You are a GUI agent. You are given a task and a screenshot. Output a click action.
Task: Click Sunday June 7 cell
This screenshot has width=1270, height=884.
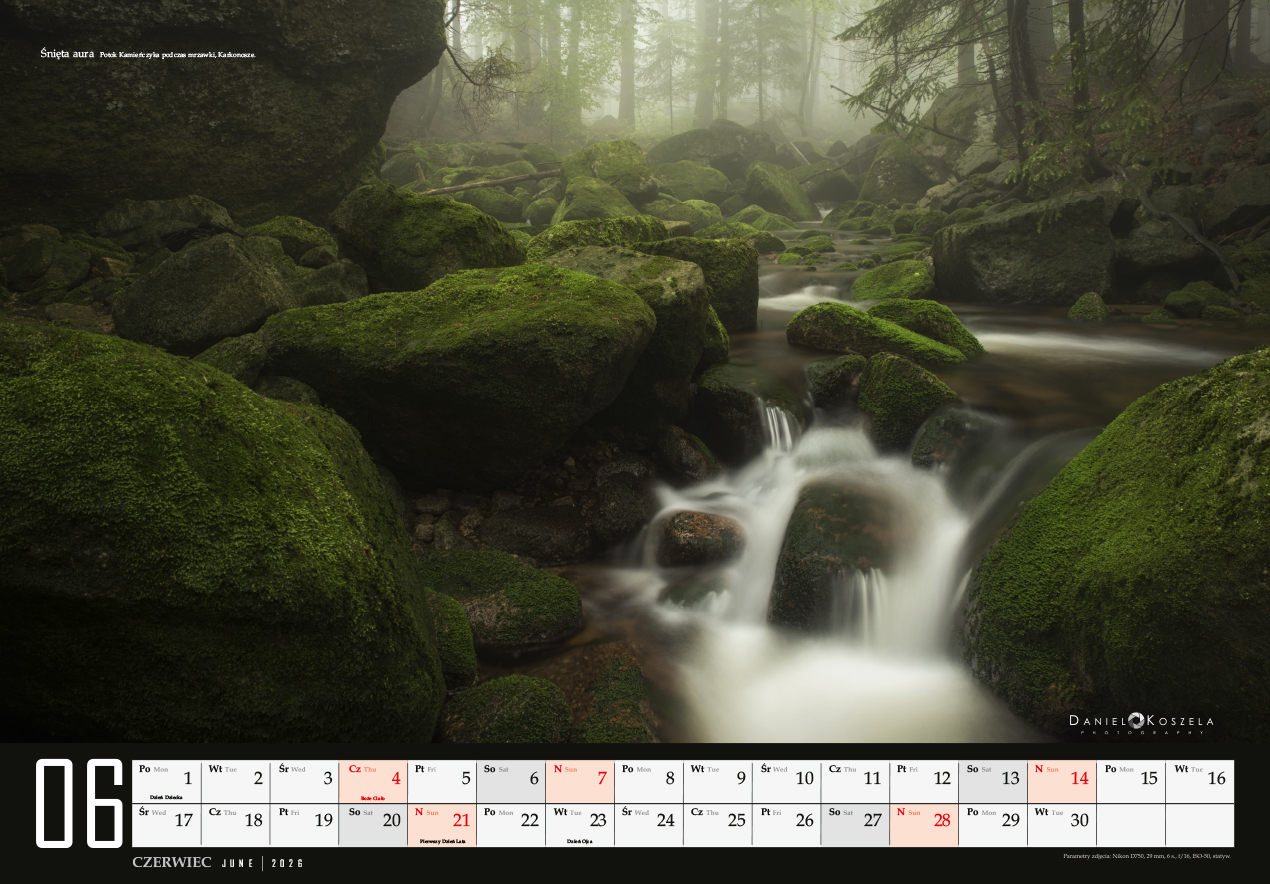point(580,782)
